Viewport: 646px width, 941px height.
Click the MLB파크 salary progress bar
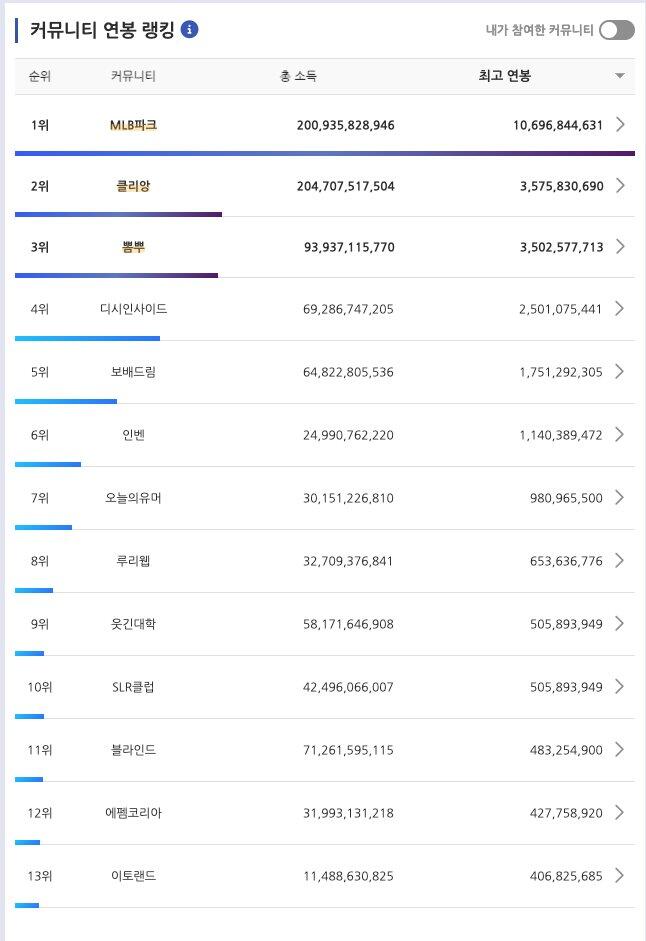[325, 153]
